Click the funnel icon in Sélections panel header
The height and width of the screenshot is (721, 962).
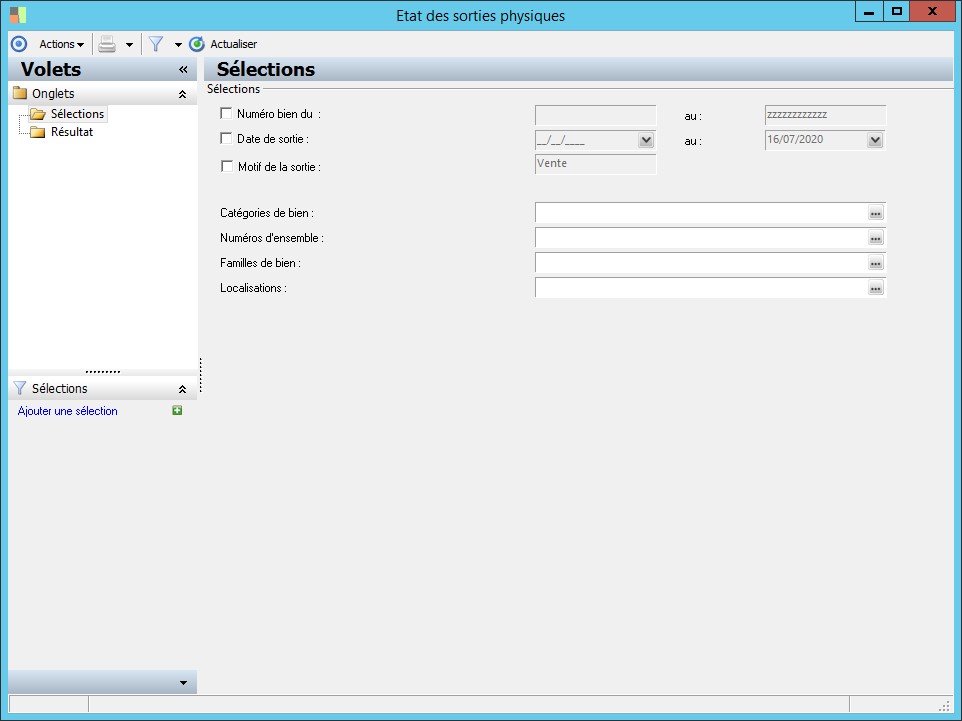[20, 388]
